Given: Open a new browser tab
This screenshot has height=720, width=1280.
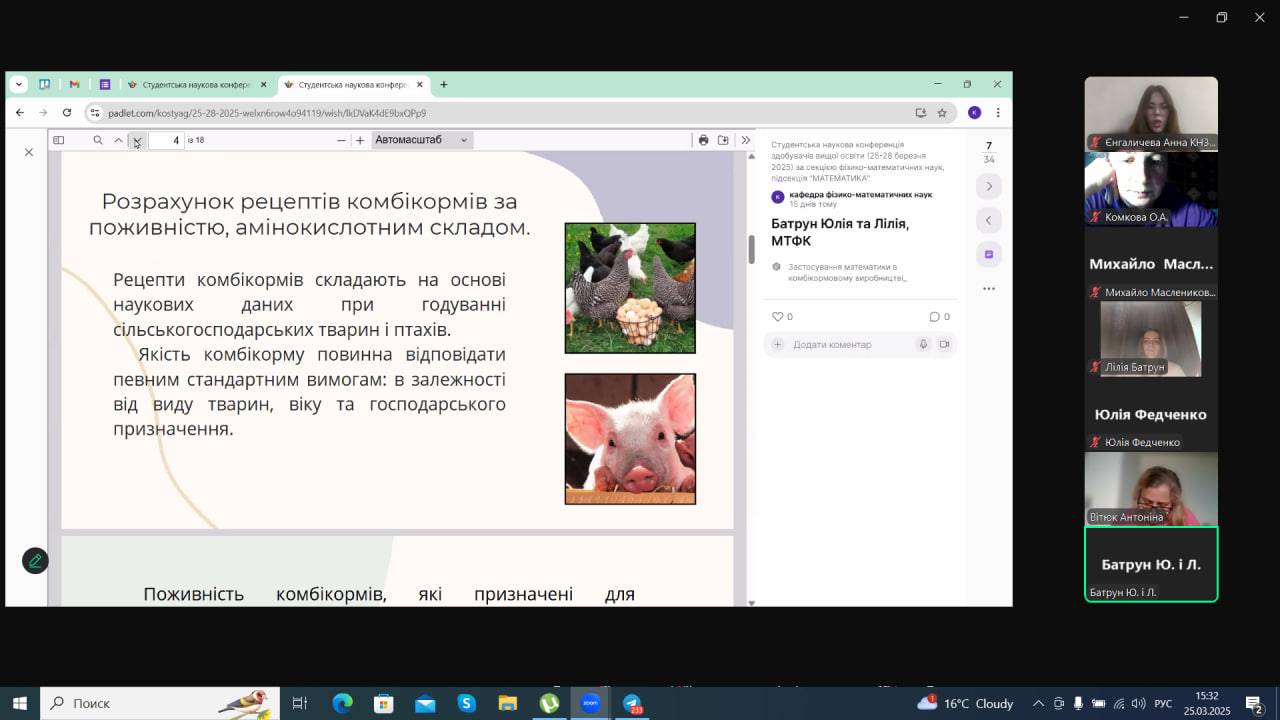Looking at the screenshot, I should 444,85.
